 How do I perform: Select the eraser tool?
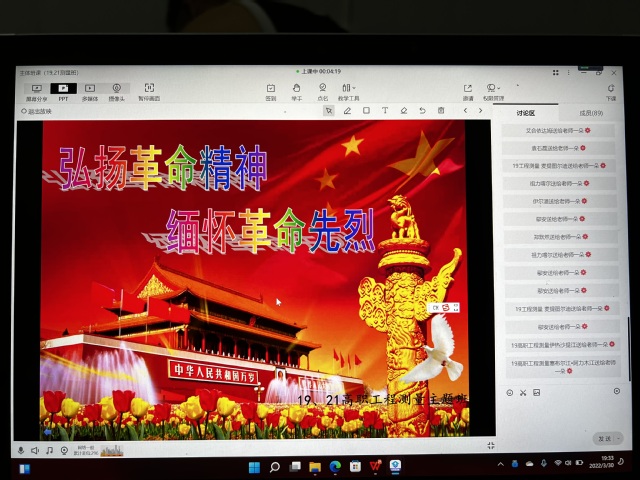pos(404,111)
